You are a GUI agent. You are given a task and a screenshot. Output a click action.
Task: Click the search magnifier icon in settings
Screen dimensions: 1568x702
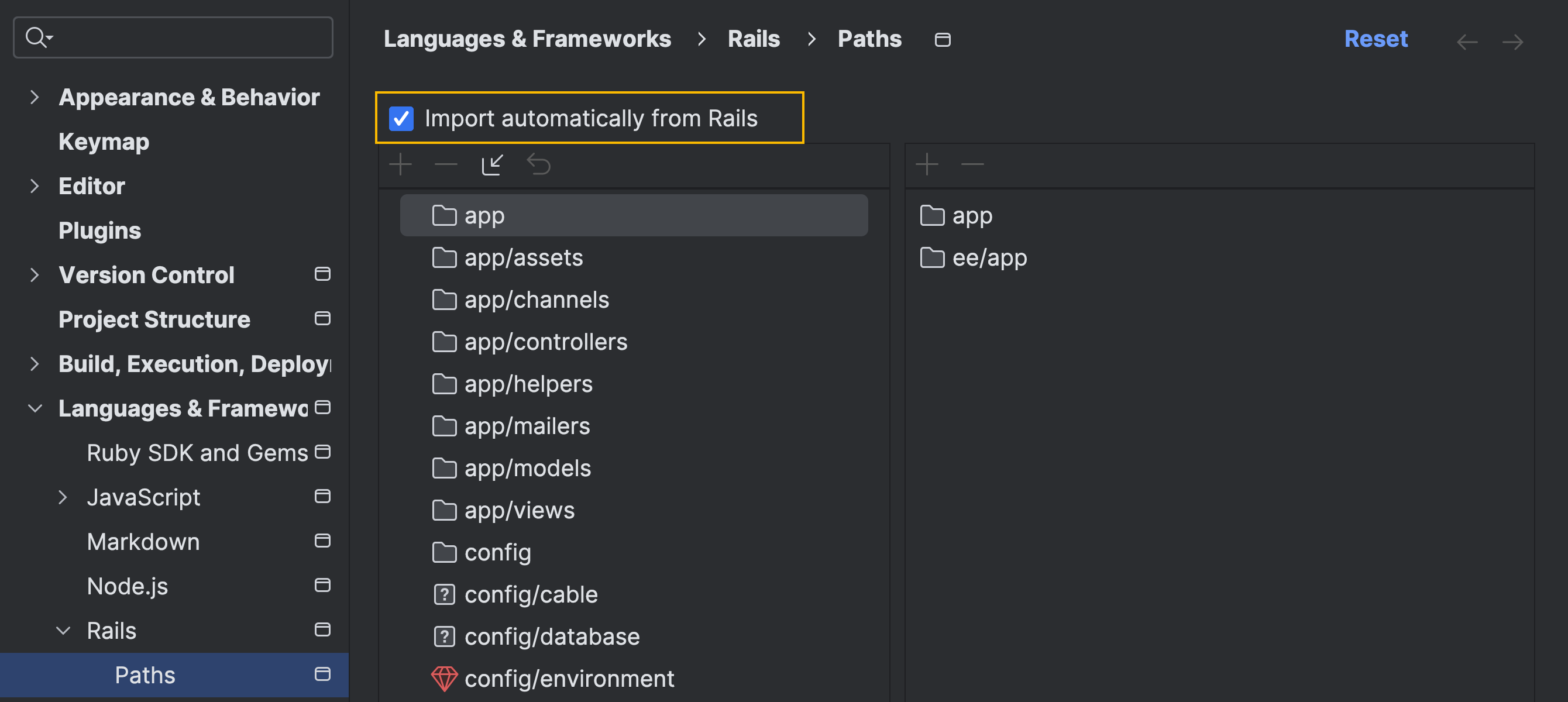37,38
